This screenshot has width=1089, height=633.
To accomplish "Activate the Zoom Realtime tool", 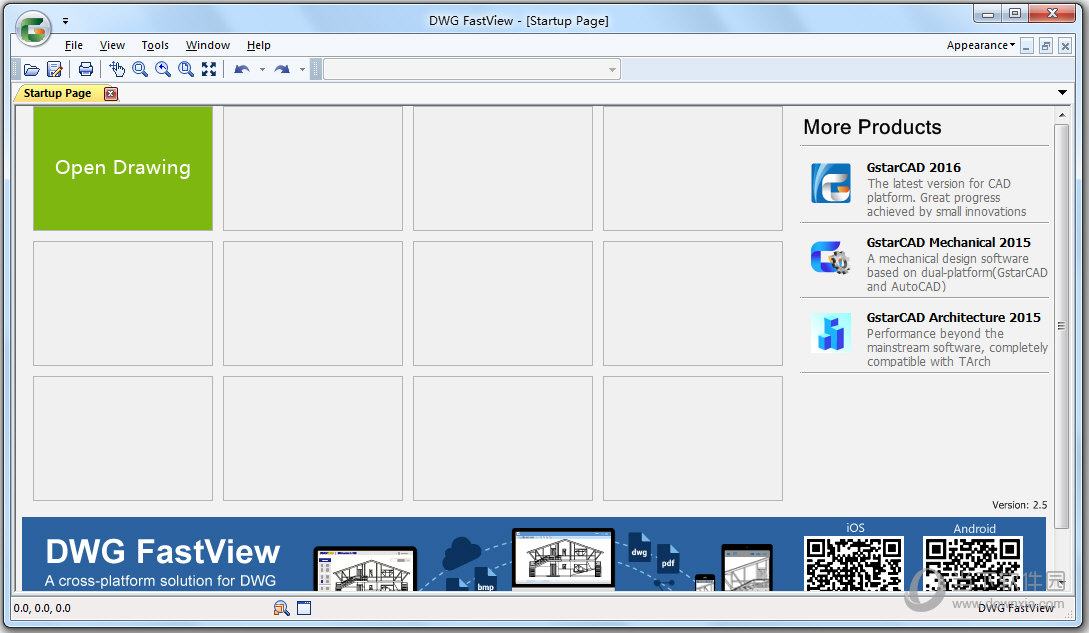I will click(140, 69).
